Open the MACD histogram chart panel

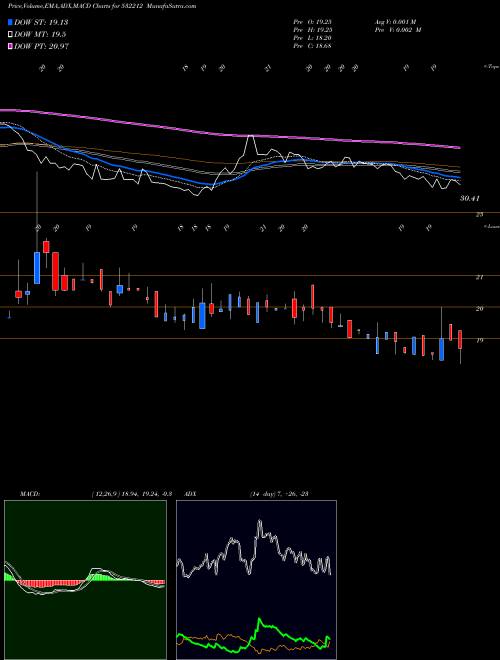(x=85, y=580)
